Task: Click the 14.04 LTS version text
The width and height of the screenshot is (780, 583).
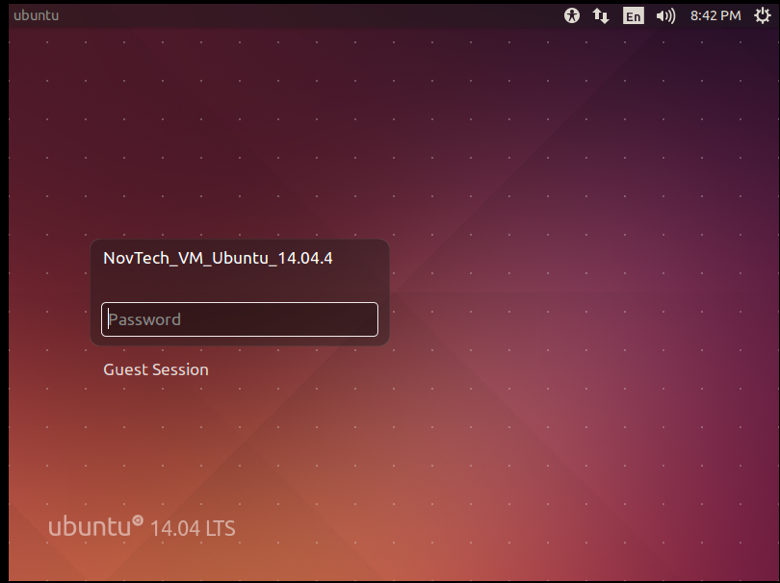Action: pyautogui.click(x=193, y=528)
